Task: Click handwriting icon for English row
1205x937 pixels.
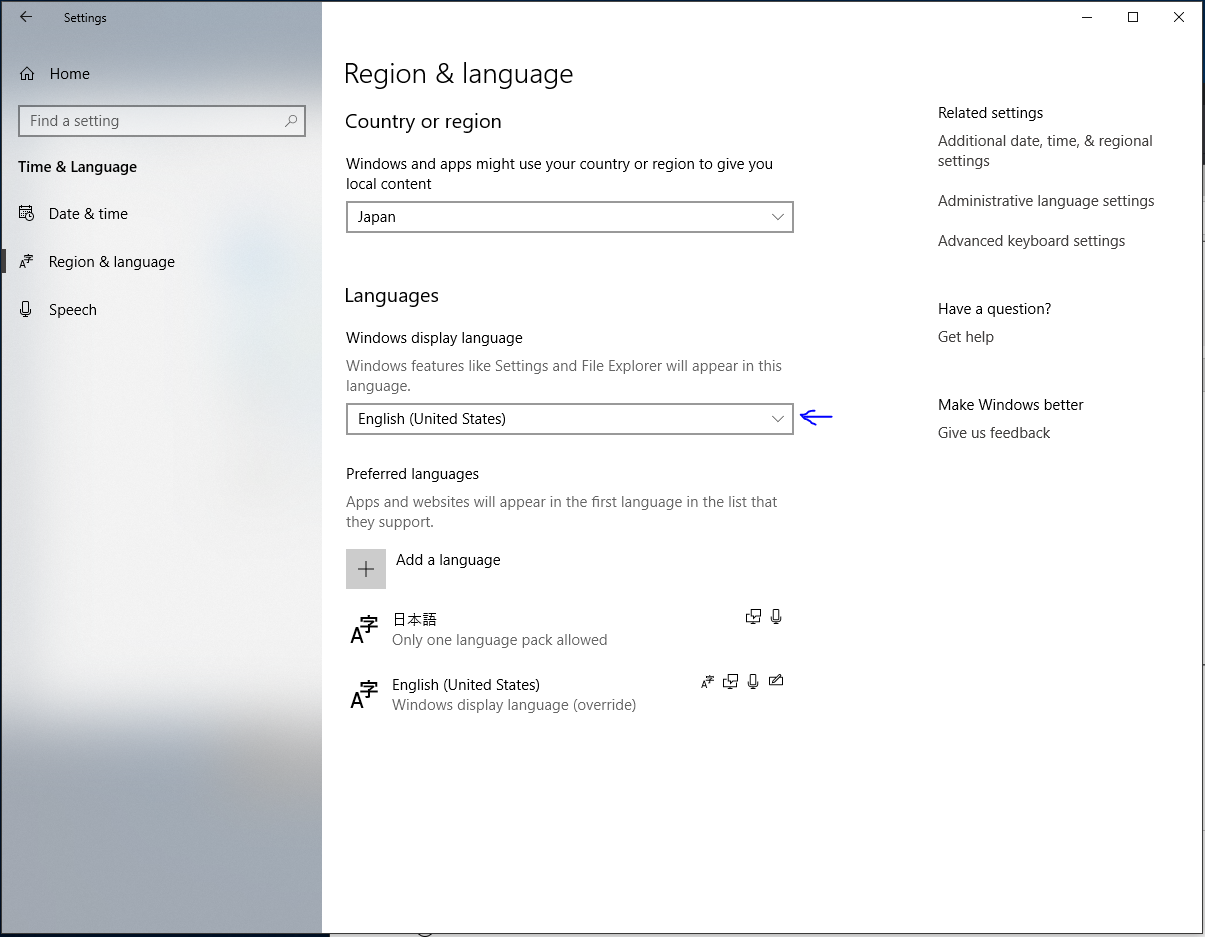Action: click(x=776, y=682)
